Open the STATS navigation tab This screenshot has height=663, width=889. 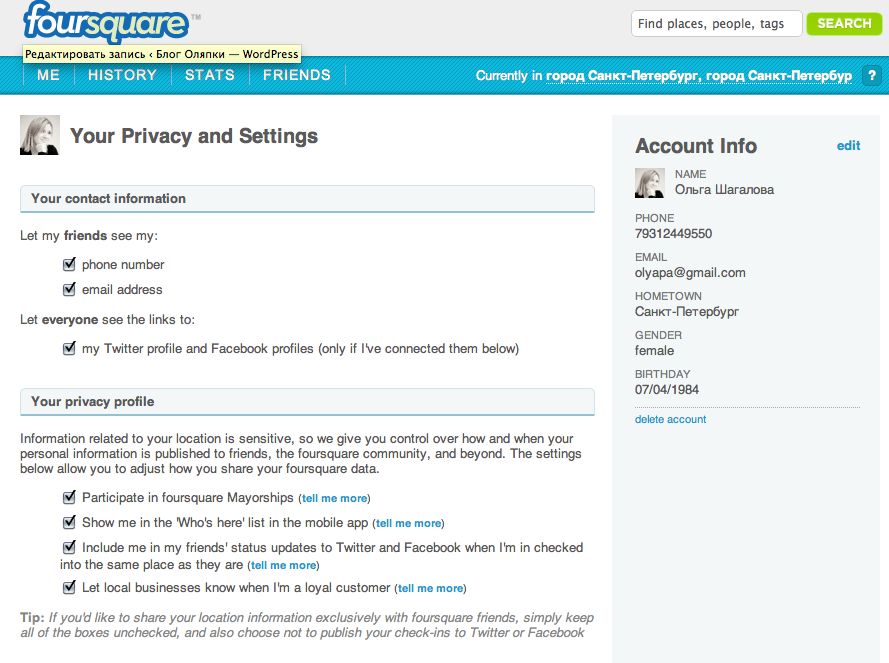210,75
